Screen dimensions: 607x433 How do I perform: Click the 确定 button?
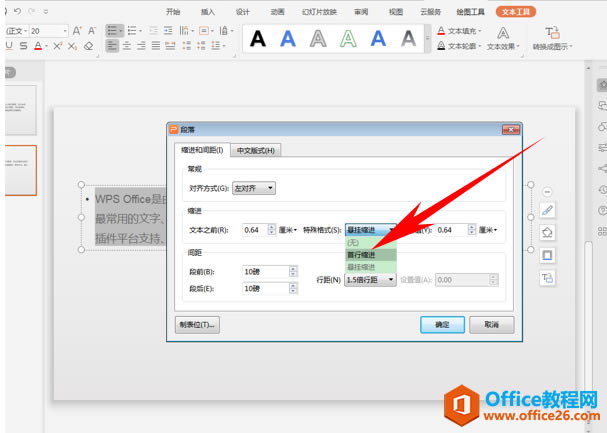tap(442, 325)
